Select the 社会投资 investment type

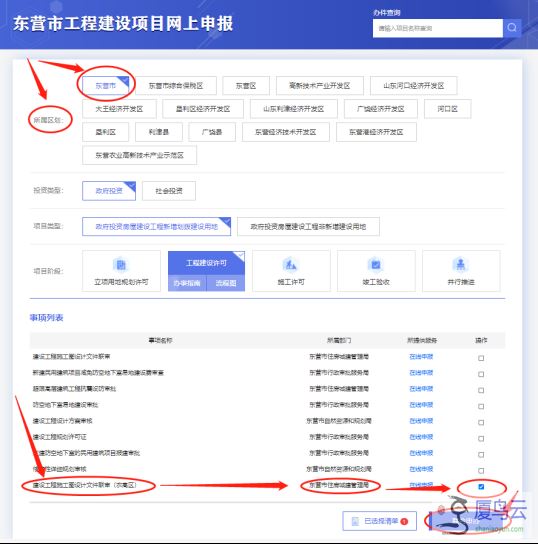[169, 191]
